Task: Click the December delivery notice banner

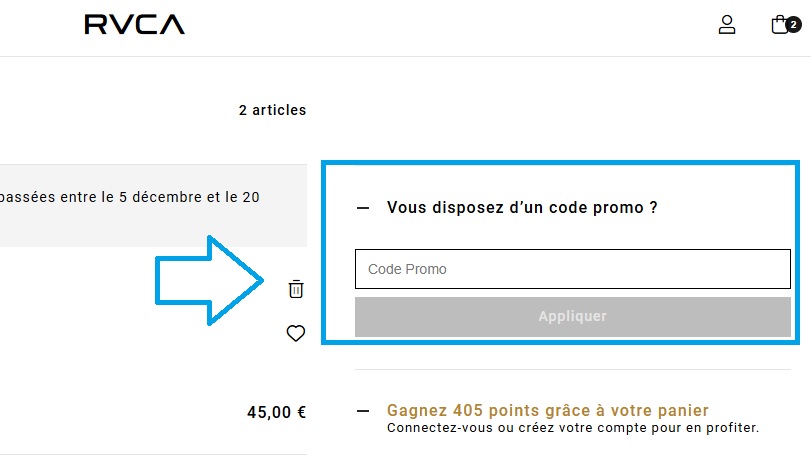Action: click(x=153, y=205)
